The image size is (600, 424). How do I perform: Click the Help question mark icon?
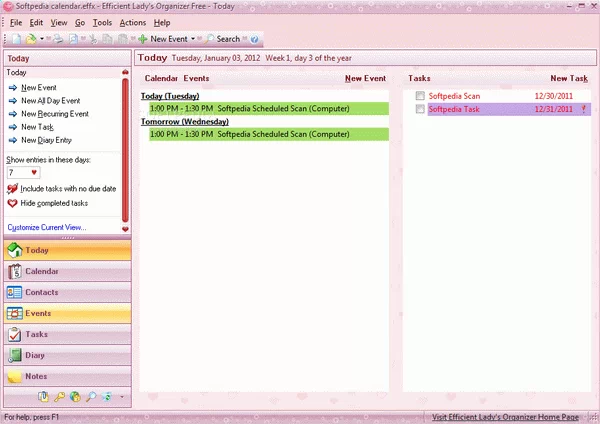click(x=254, y=39)
